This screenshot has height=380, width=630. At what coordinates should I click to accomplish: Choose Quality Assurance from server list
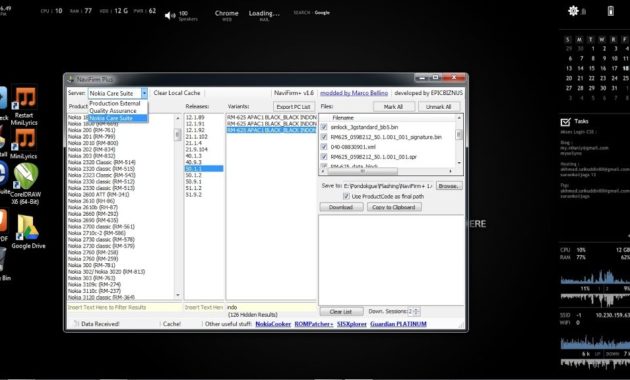pyautogui.click(x=113, y=110)
